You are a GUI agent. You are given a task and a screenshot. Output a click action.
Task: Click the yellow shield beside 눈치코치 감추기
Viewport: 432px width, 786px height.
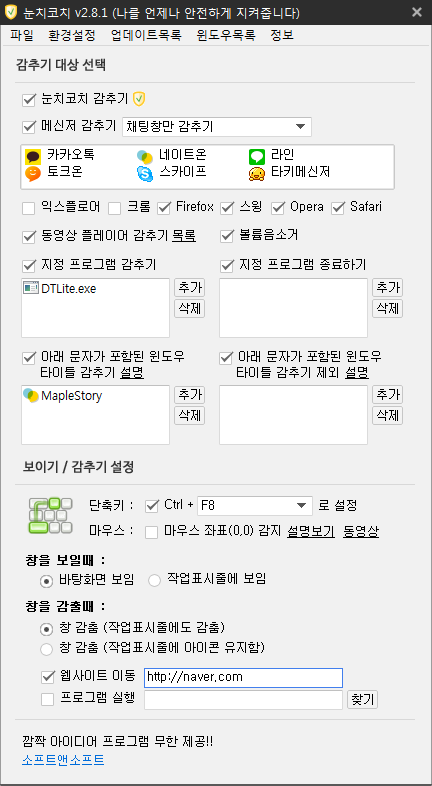[139, 99]
